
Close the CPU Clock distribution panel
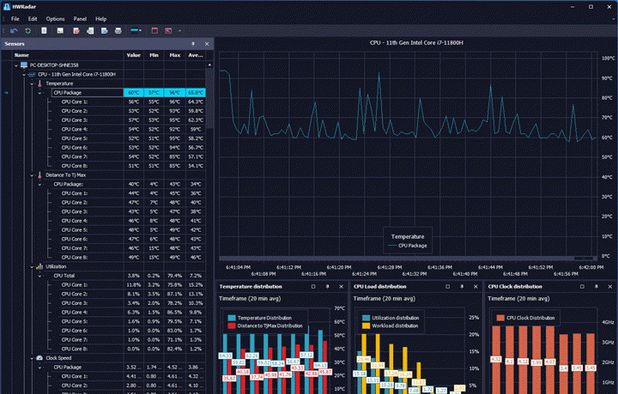(610, 286)
